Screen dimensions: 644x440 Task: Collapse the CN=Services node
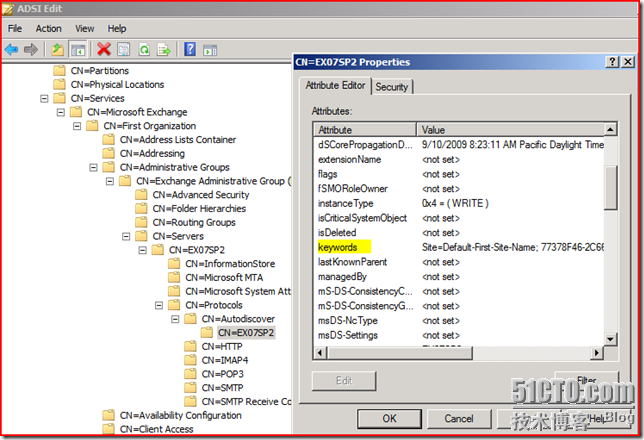click(x=44, y=99)
